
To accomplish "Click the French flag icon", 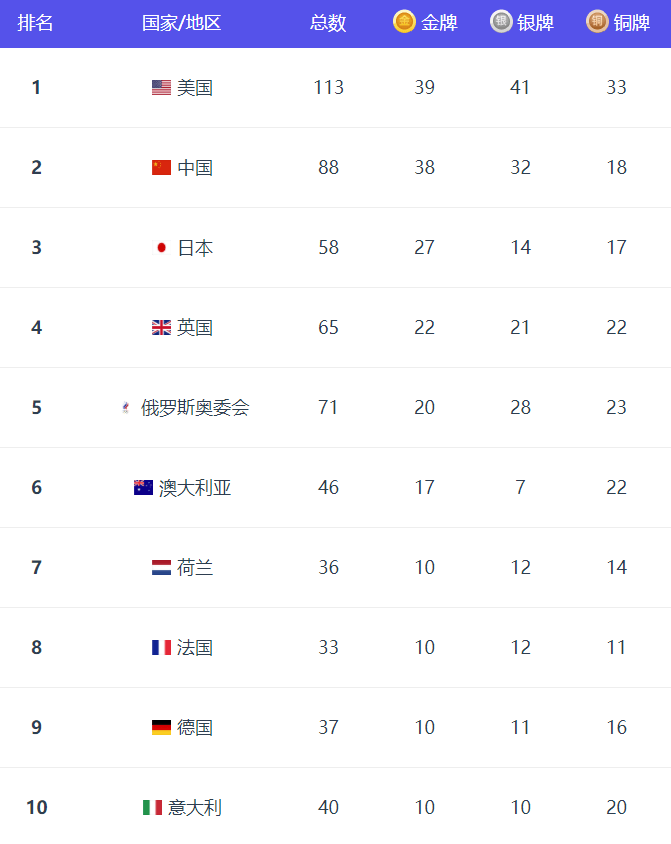I will [x=161, y=648].
